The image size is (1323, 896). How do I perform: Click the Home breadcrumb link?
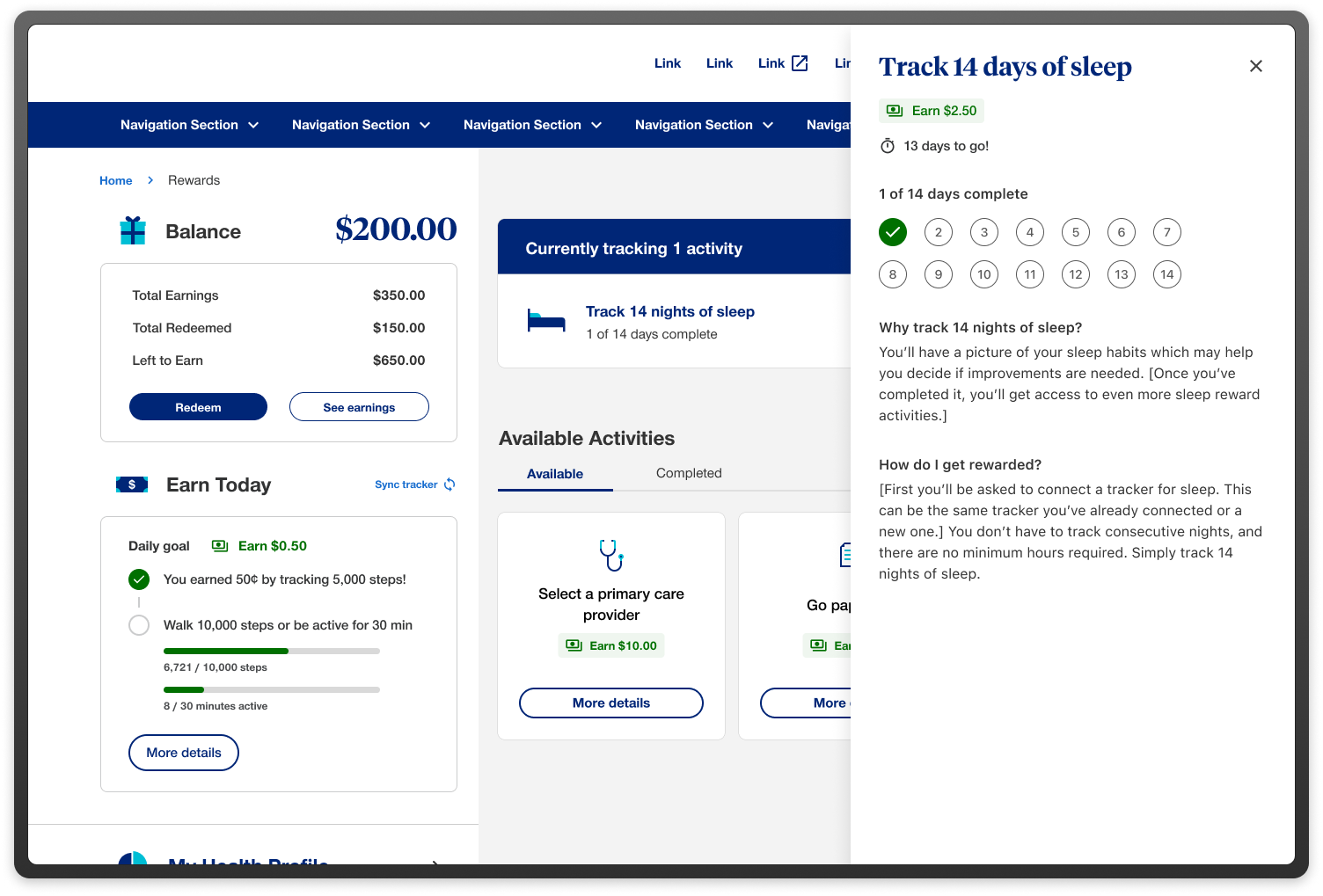[115, 179]
